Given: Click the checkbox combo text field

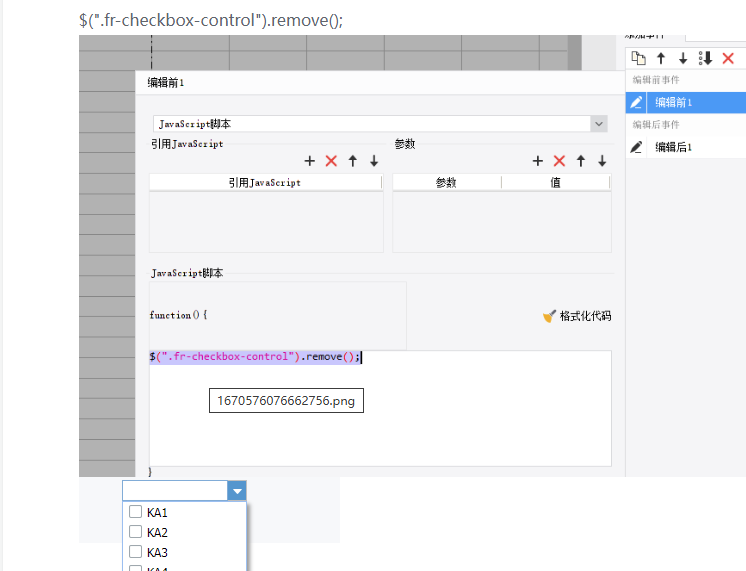Looking at the screenshot, I should (175, 491).
